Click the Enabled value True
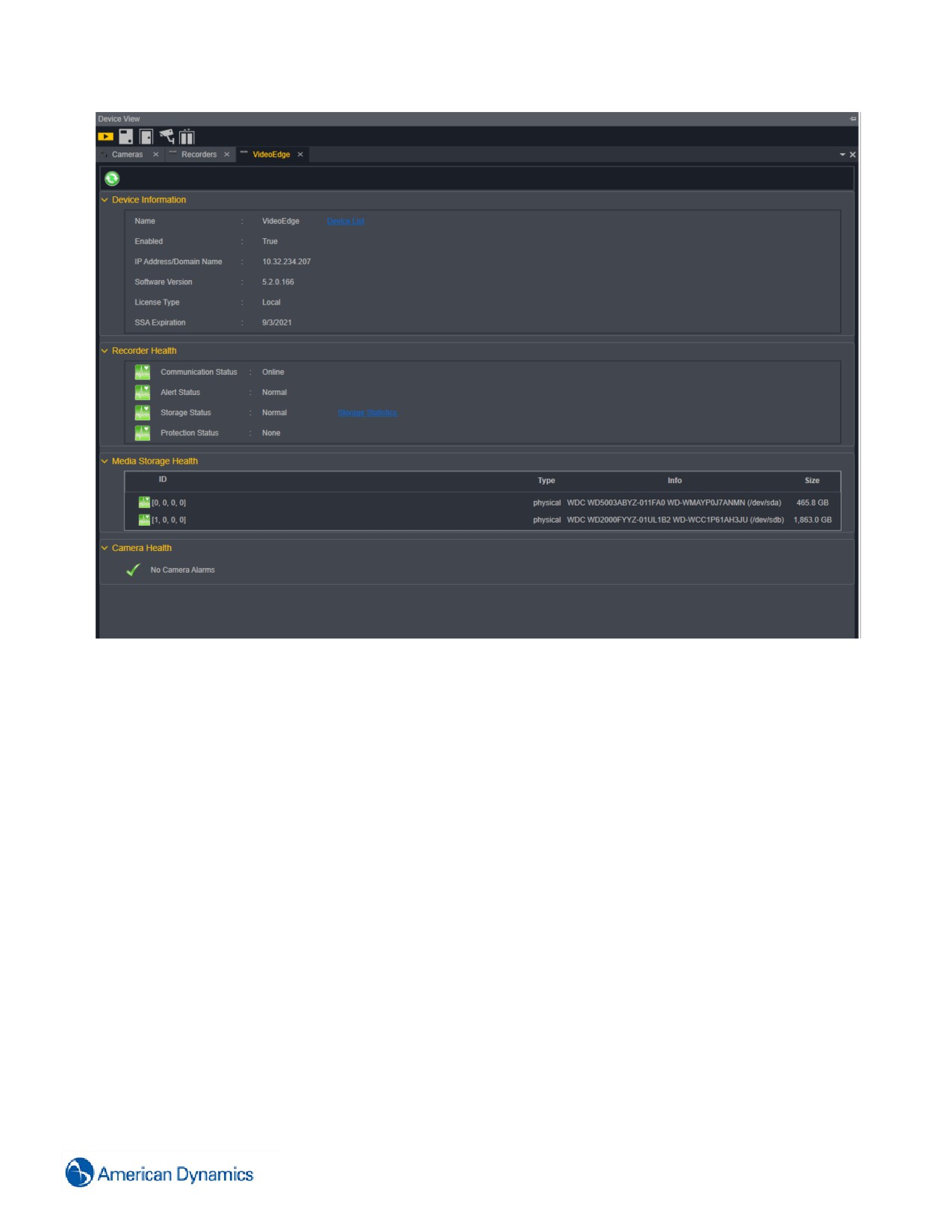 click(270, 242)
